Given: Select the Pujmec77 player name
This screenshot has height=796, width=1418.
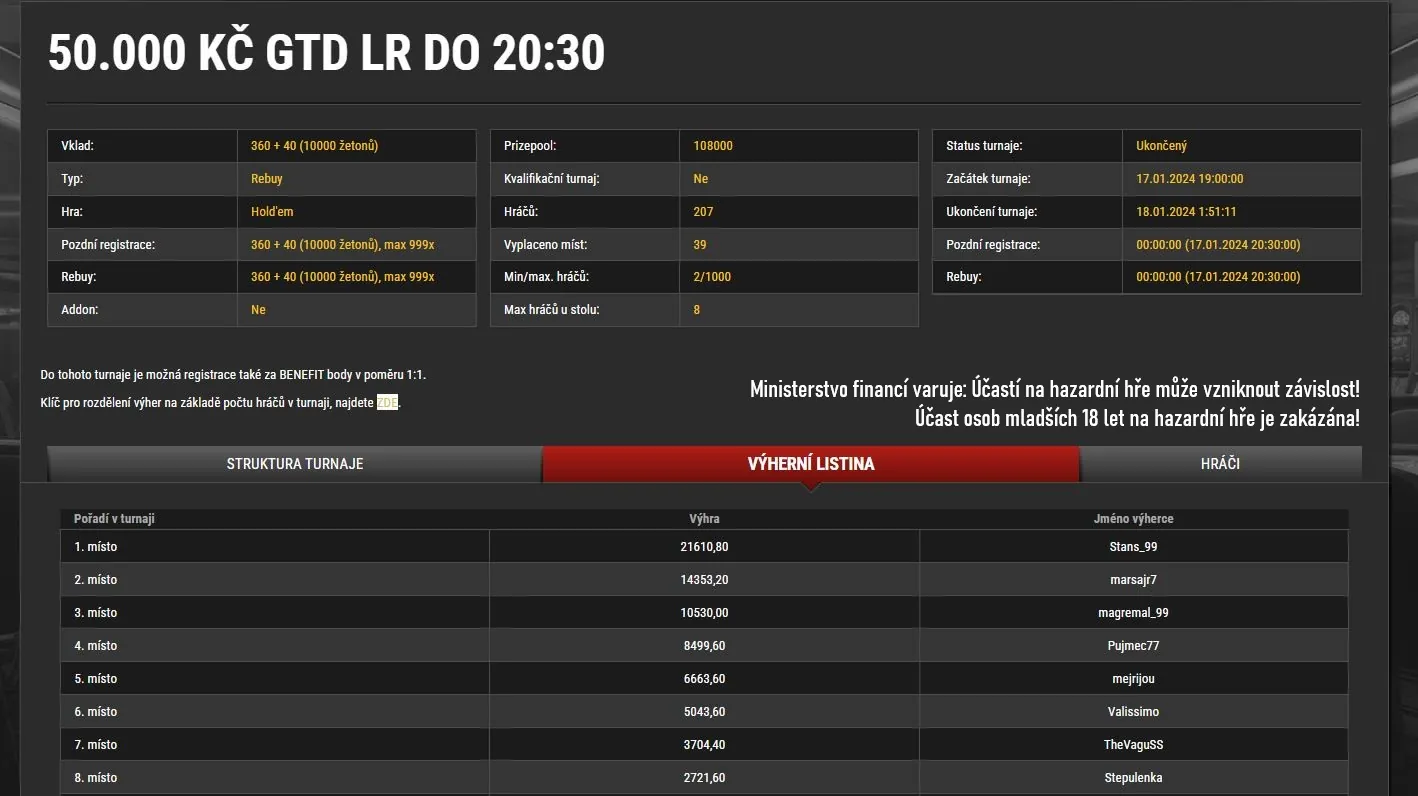Looking at the screenshot, I should coord(1133,646).
